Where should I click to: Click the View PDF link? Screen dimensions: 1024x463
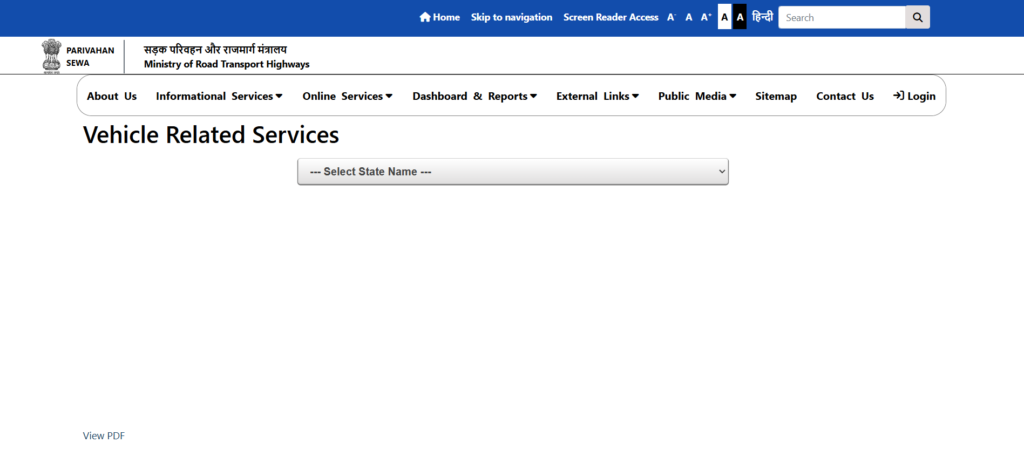coord(104,436)
